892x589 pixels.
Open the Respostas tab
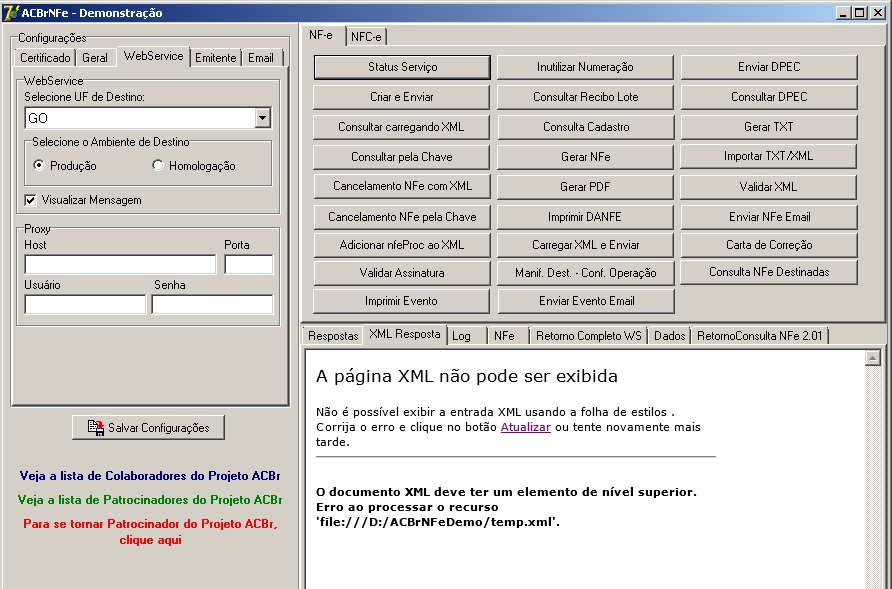tap(333, 336)
